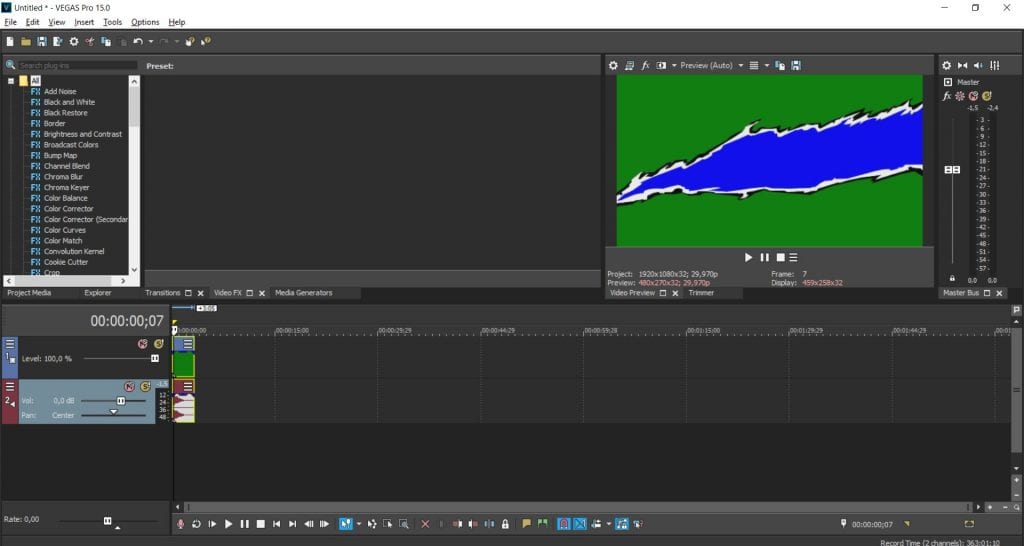Open the Preview (Auto) quality dropdown
The image size is (1024, 546).
click(x=711, y=65)
